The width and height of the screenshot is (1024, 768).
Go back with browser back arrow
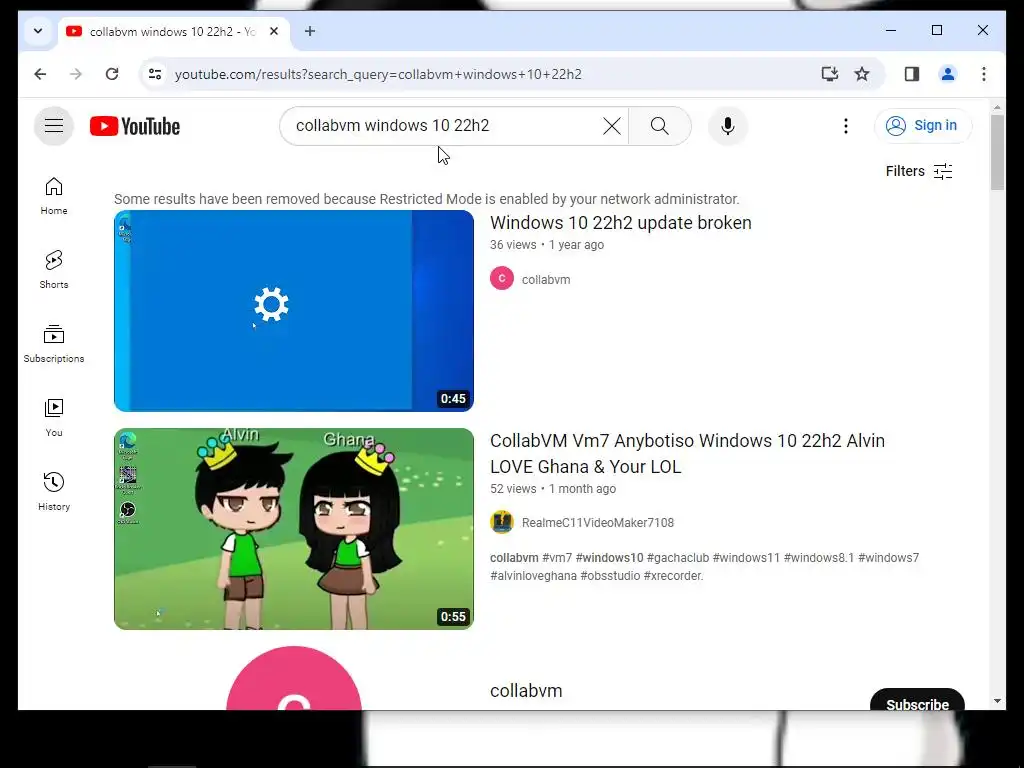40,74
